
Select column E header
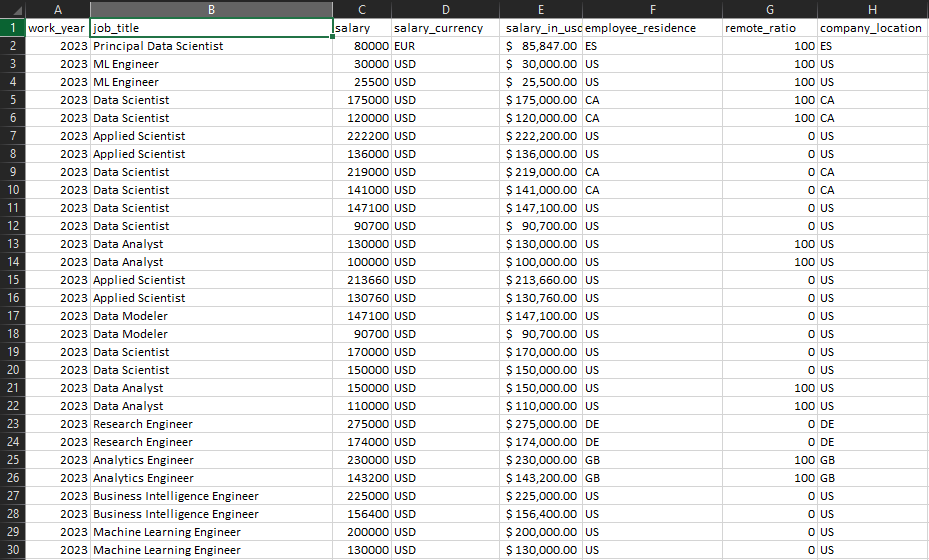click(541, 9)
